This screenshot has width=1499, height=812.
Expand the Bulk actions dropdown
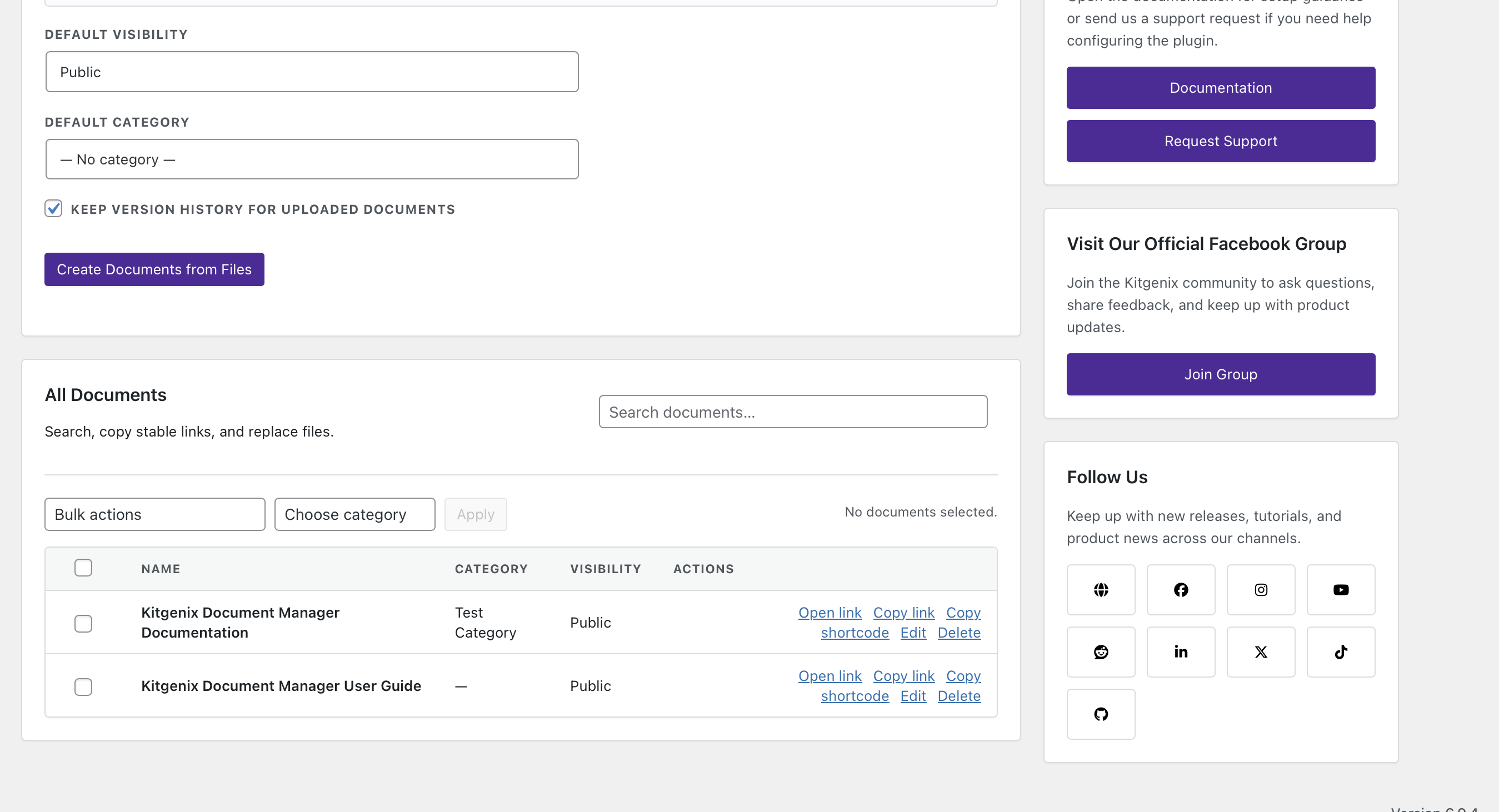click(x=155, y=515)
